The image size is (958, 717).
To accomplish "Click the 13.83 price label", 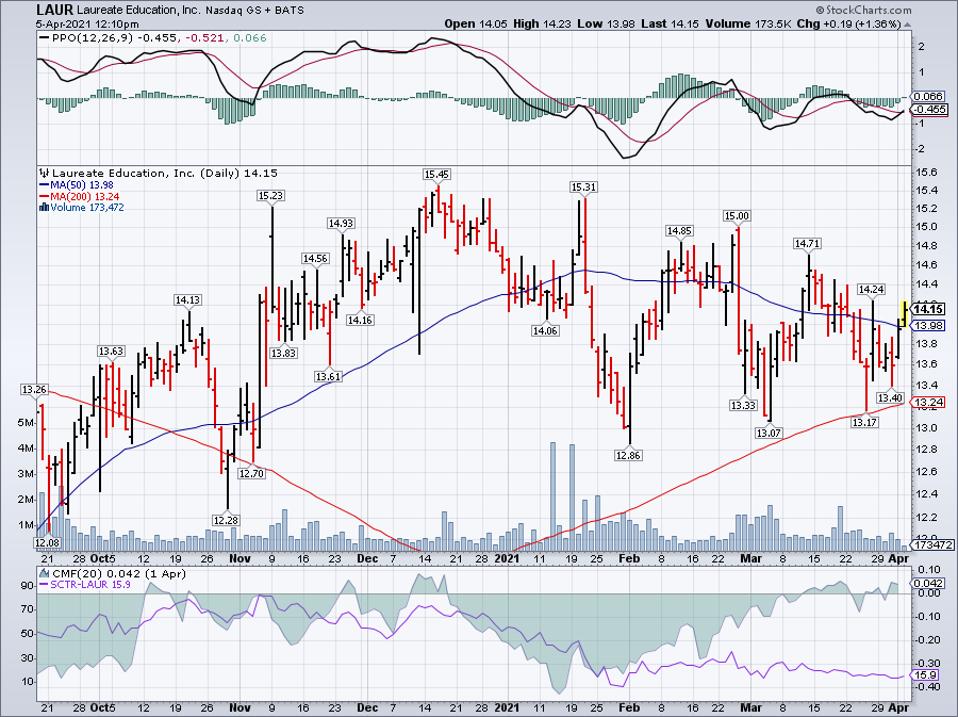I will (x=283, y=353).
